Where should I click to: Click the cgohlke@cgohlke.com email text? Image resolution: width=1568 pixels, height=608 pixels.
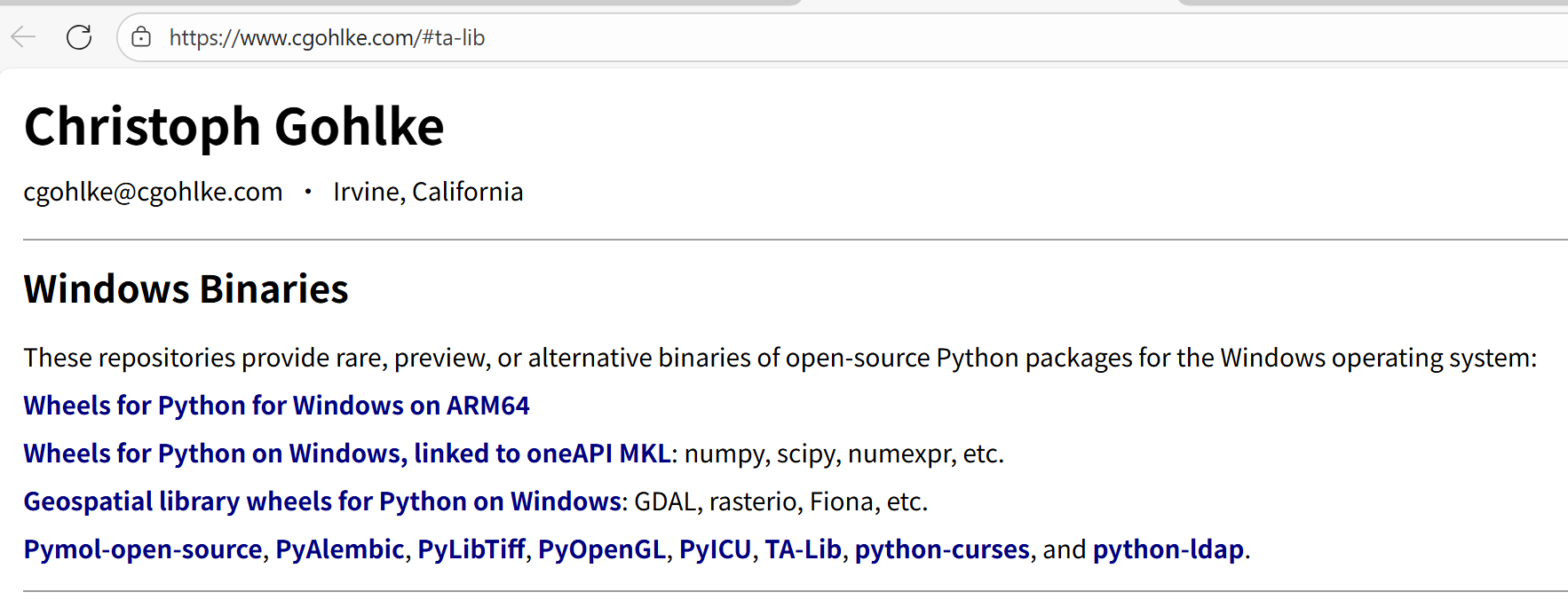[x=154, y=192]
